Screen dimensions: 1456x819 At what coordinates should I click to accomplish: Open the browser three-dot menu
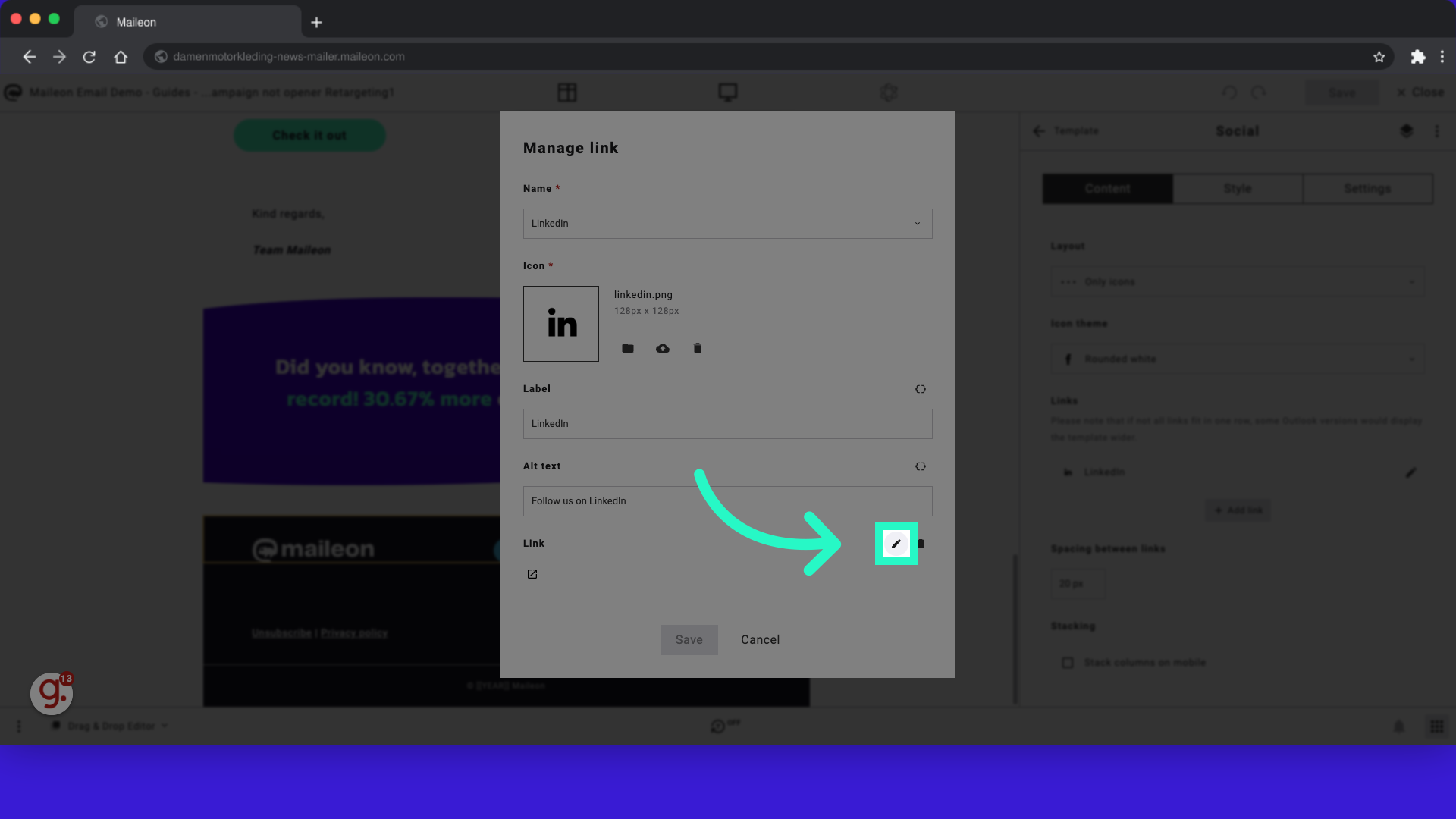(1442, 57)
